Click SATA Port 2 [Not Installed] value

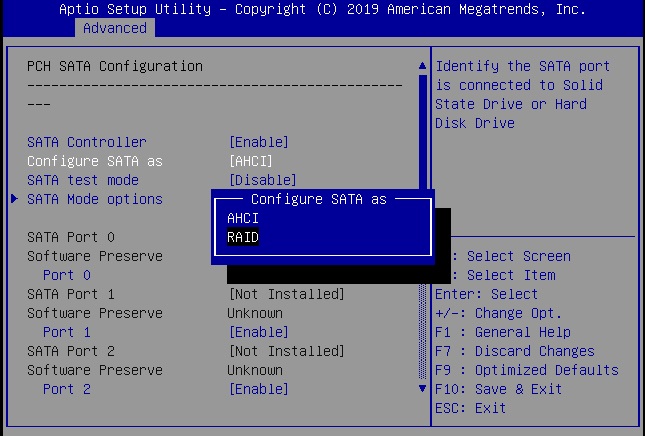click(x=286, y=351)
